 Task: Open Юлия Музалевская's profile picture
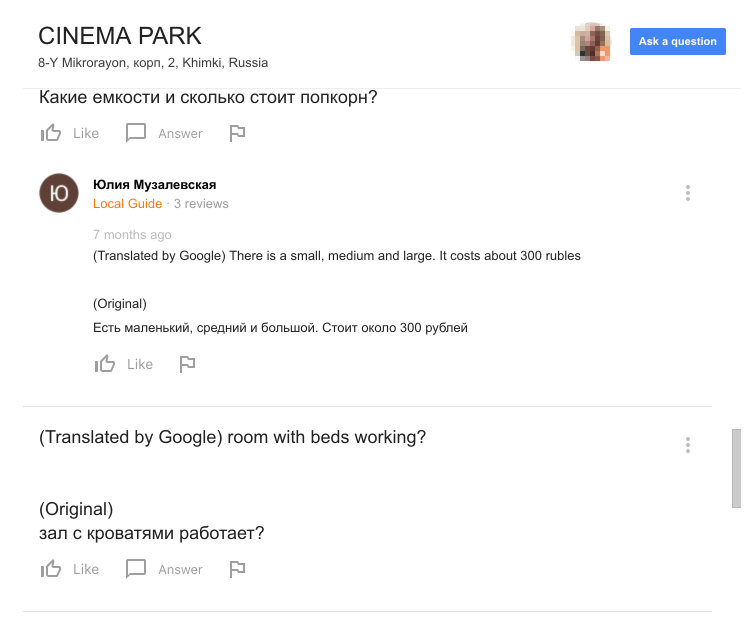59,193
